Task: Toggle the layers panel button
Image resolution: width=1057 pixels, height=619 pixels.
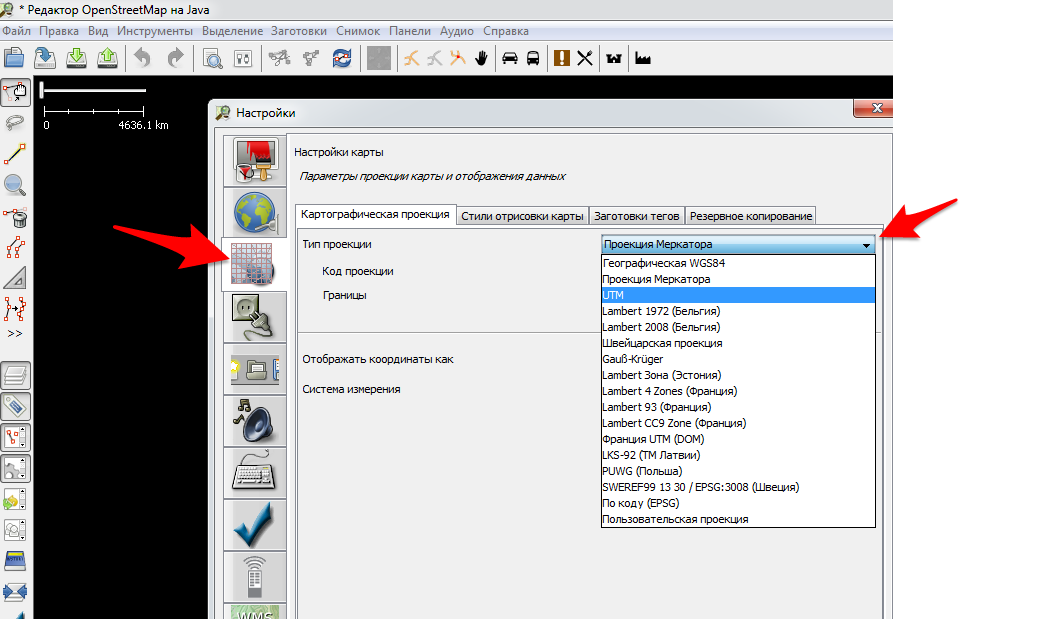Action: click(17, 376)
